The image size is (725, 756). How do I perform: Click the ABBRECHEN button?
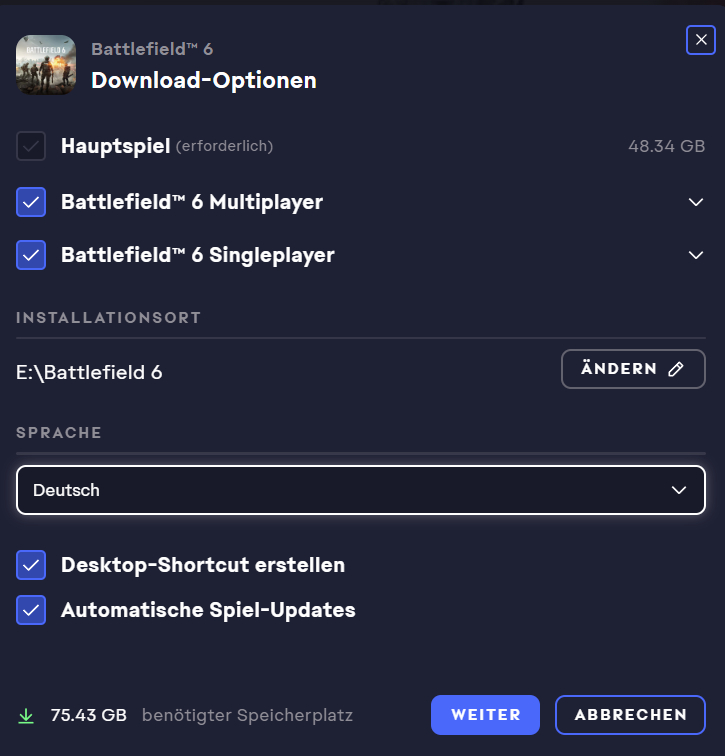(630, 715)
